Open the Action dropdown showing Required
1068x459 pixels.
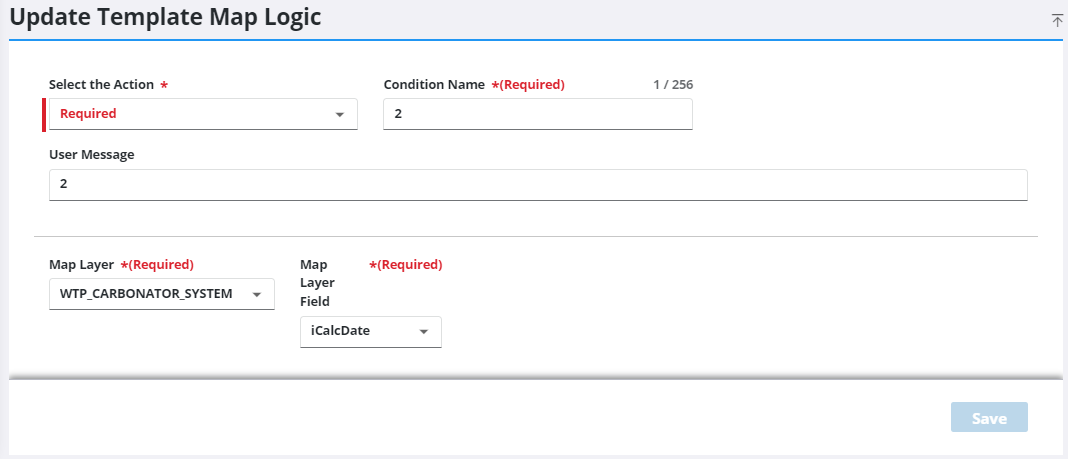[x=190, y=115]
